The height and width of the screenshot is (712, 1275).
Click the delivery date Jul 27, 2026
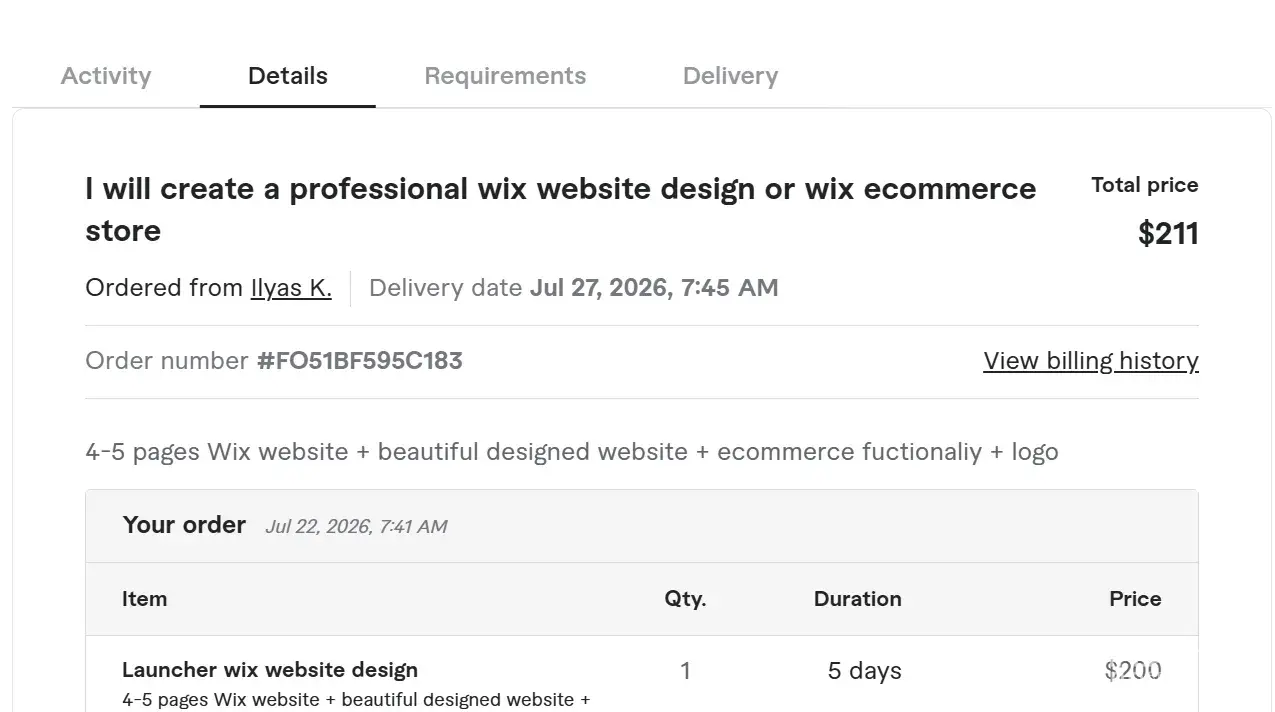[x=654, y=288]
